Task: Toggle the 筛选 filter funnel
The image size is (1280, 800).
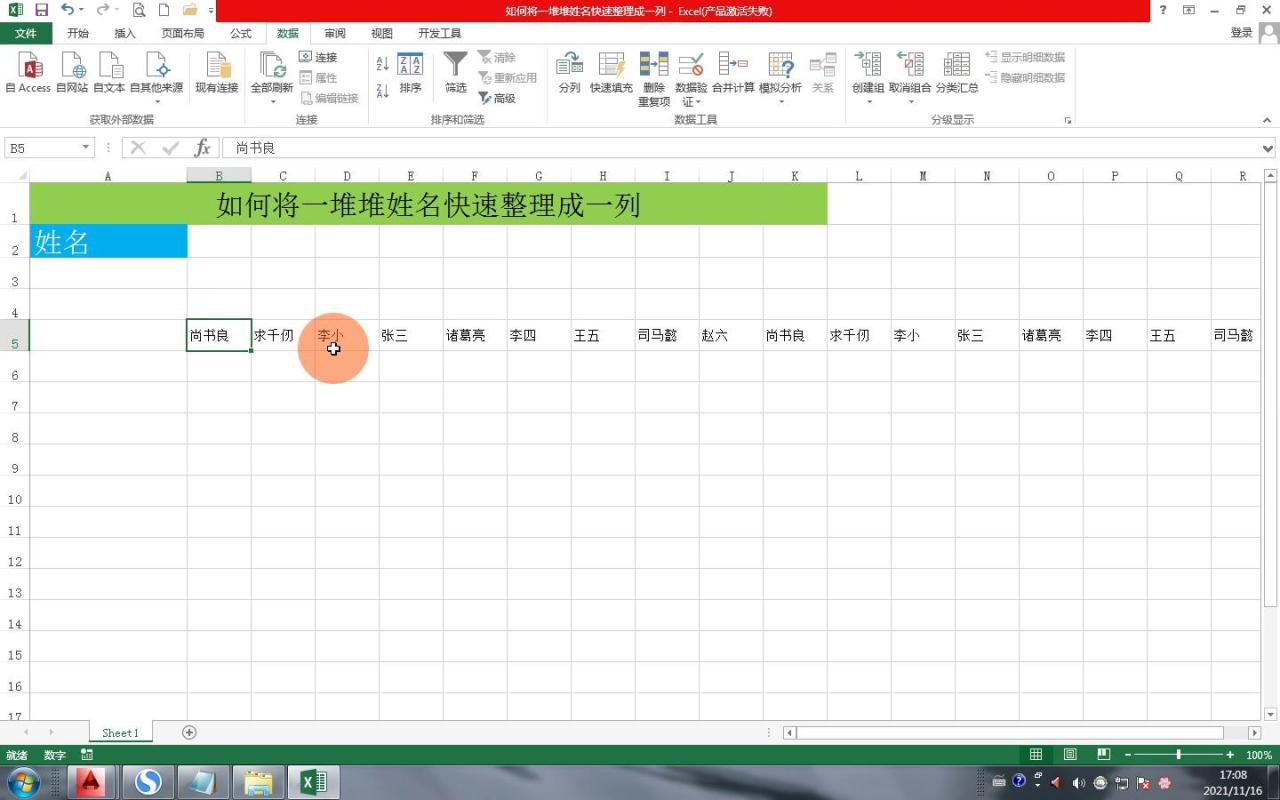Action: [456, 73]
